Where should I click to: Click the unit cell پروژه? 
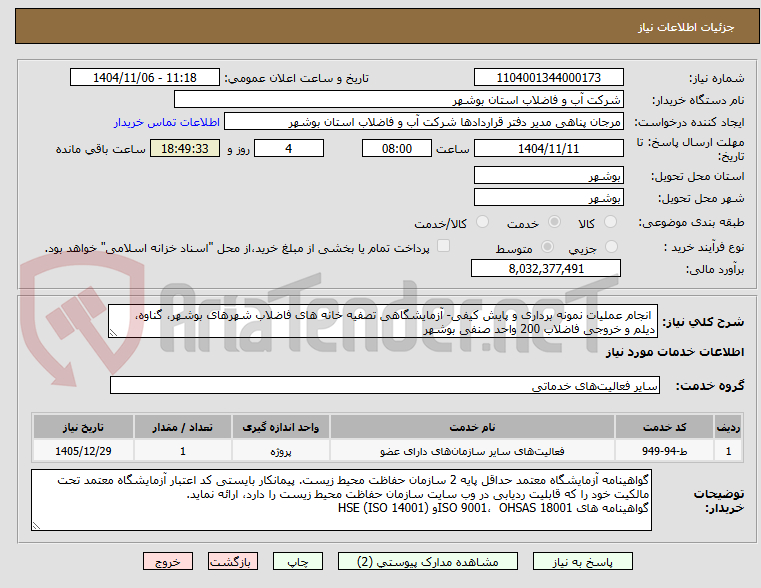pos(281,451)
